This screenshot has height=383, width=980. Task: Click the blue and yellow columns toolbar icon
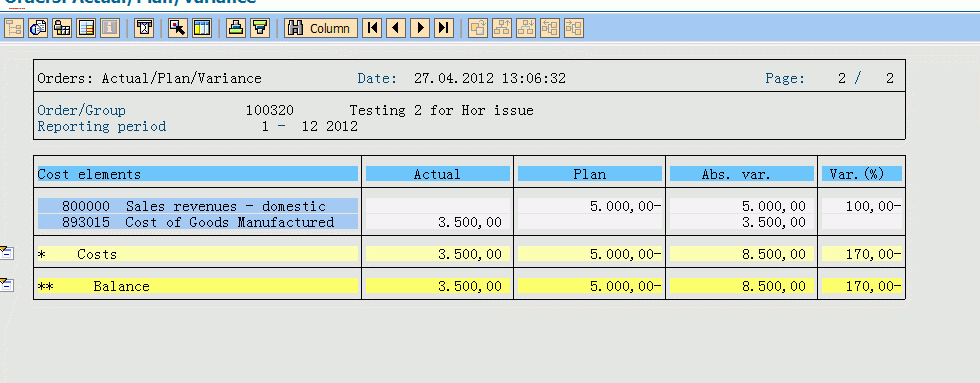[x=202, y=28]
